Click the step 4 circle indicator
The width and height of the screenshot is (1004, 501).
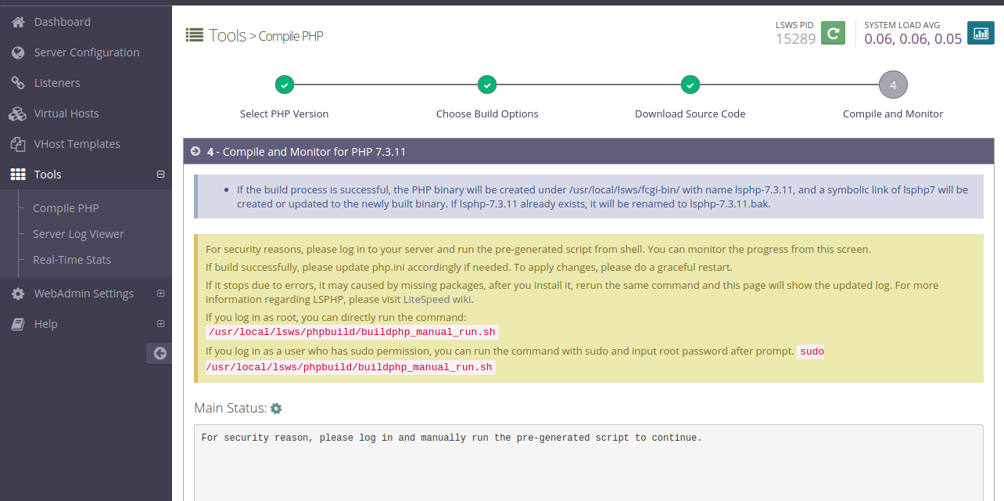893,85
